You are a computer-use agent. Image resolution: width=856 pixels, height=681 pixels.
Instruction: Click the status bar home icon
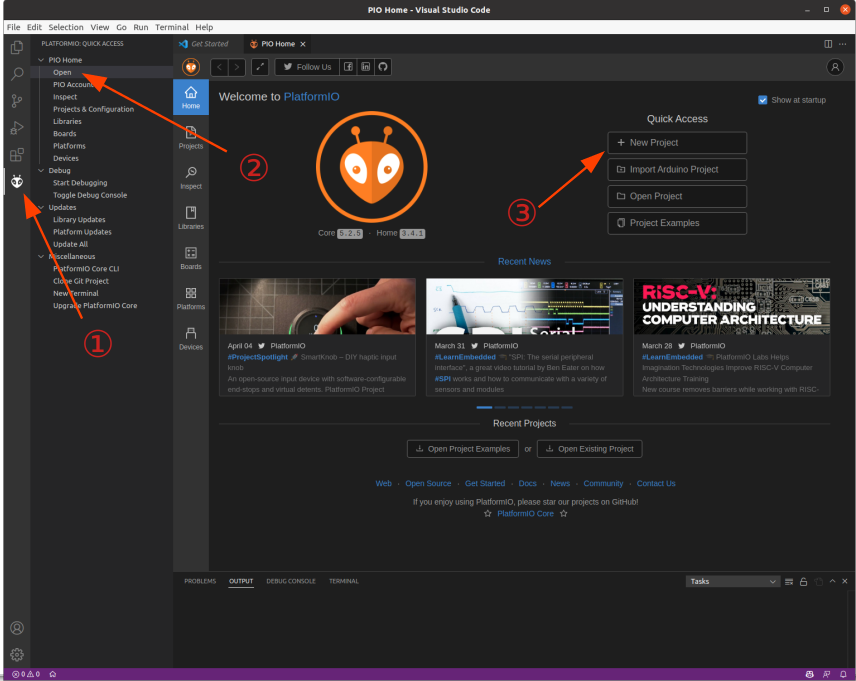53,674
